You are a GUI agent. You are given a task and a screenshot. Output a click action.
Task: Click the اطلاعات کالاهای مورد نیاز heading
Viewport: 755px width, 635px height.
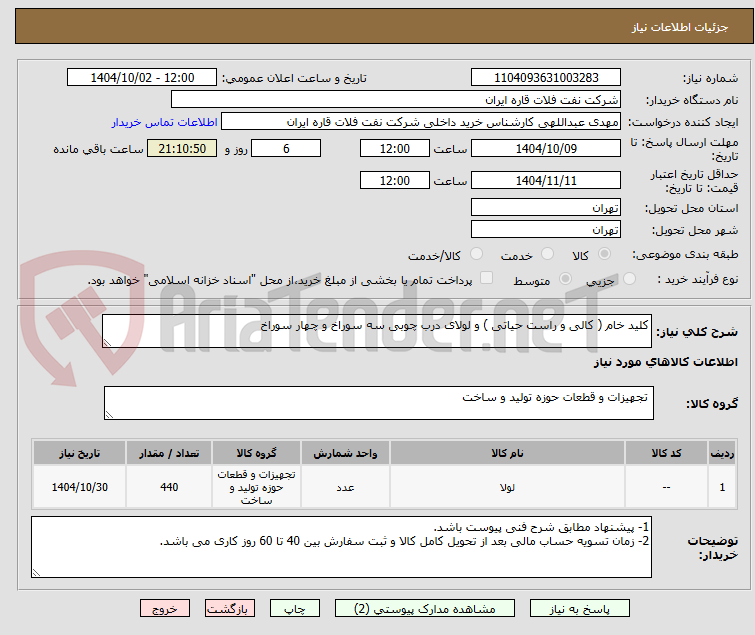pos(665,362)
